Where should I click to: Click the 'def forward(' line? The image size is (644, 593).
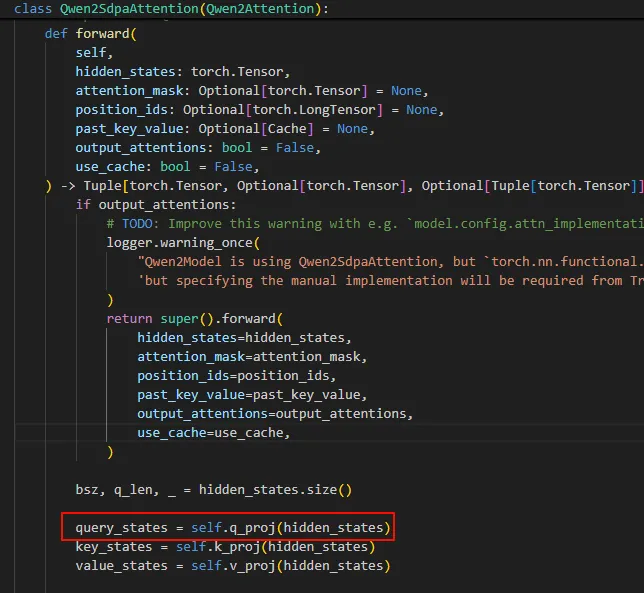click(x=91, y=34)
